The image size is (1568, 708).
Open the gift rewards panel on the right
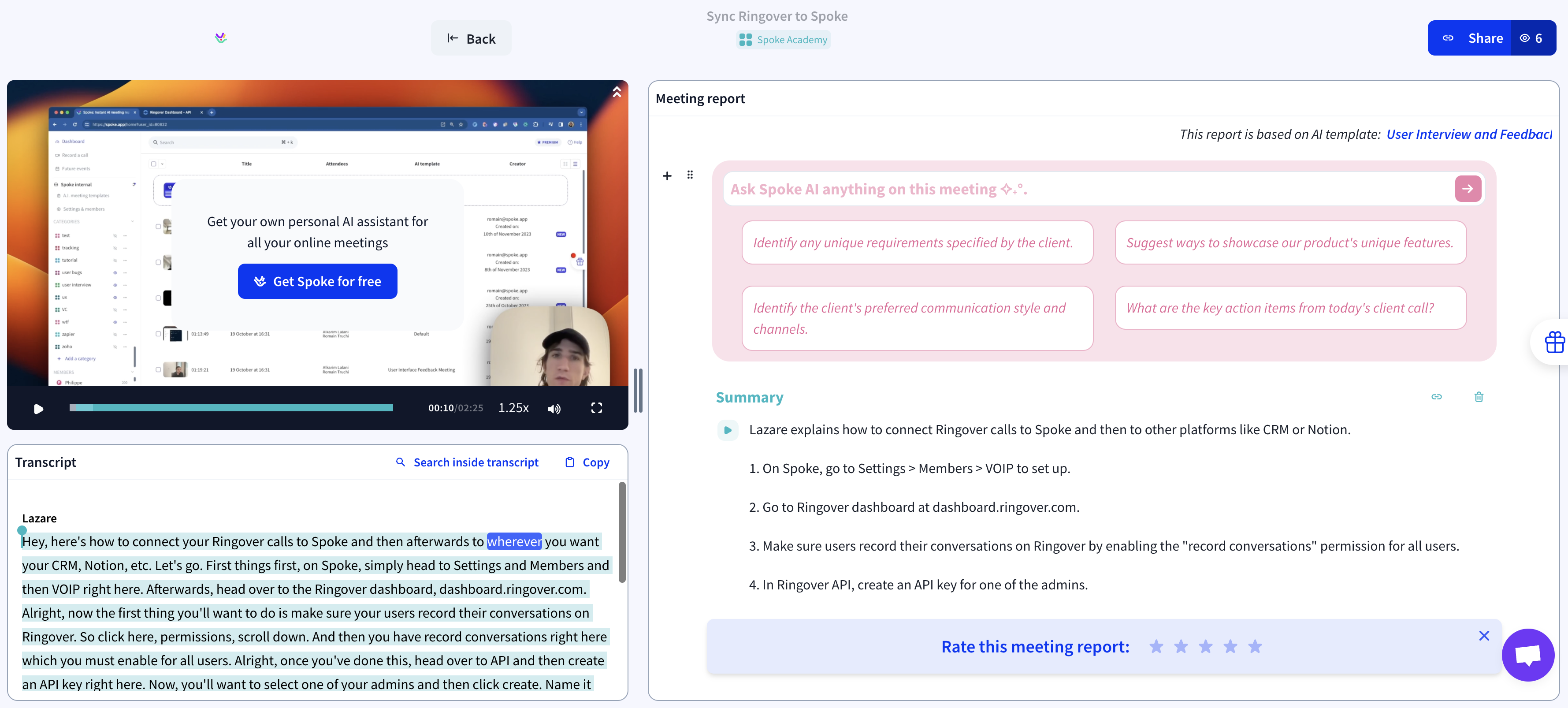(1555, 342)
